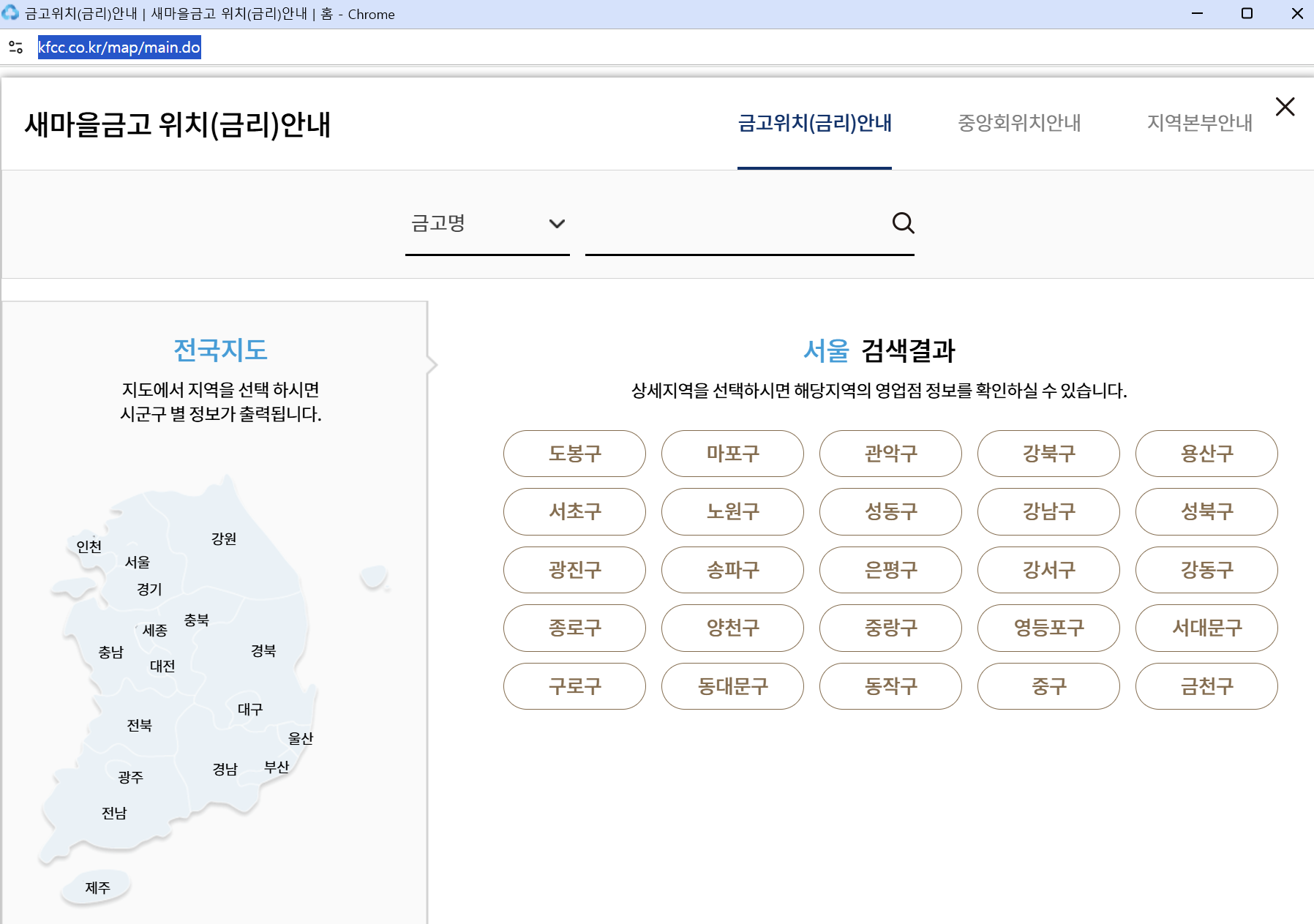Close the Chrome window
This screenshot has width=1314, height=924.
tap(1297, 14)
